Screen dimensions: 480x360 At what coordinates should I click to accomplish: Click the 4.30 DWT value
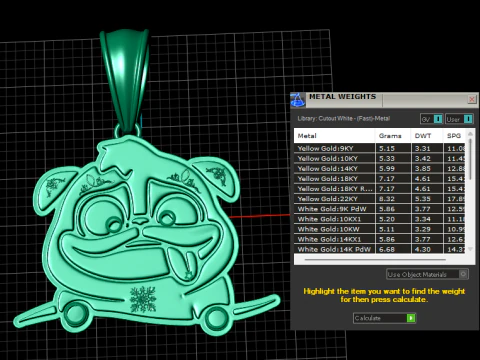(422, 249)
